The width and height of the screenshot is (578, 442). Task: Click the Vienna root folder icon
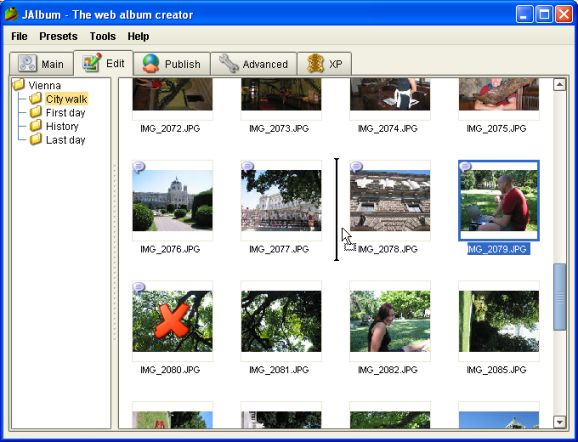(x=18, y=85)
